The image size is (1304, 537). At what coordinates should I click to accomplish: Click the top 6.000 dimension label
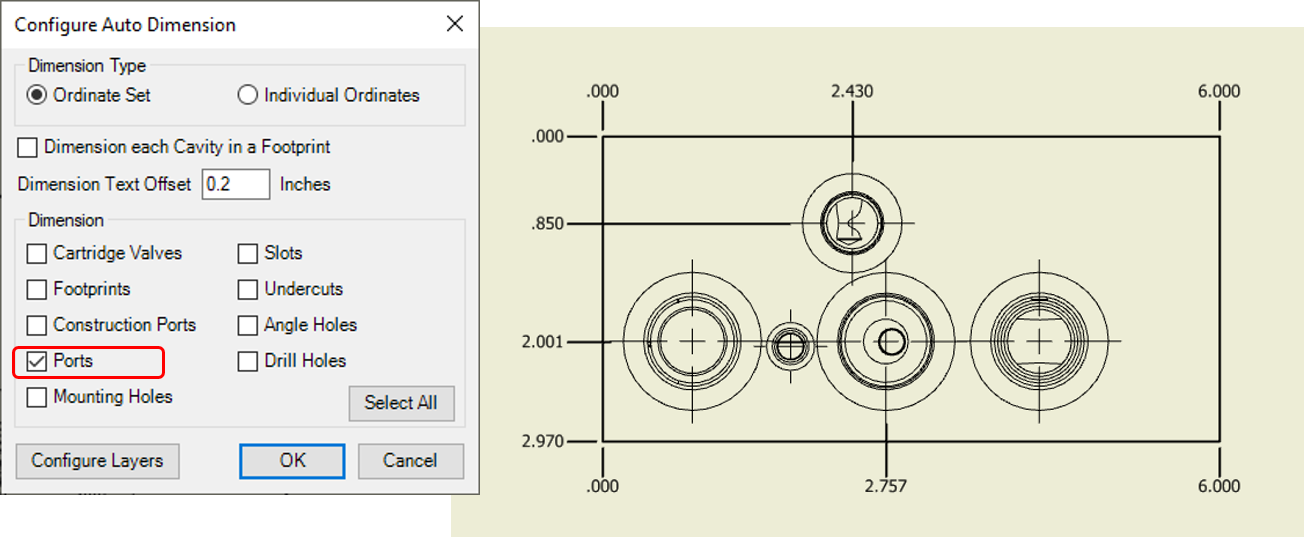[1218, 91]
